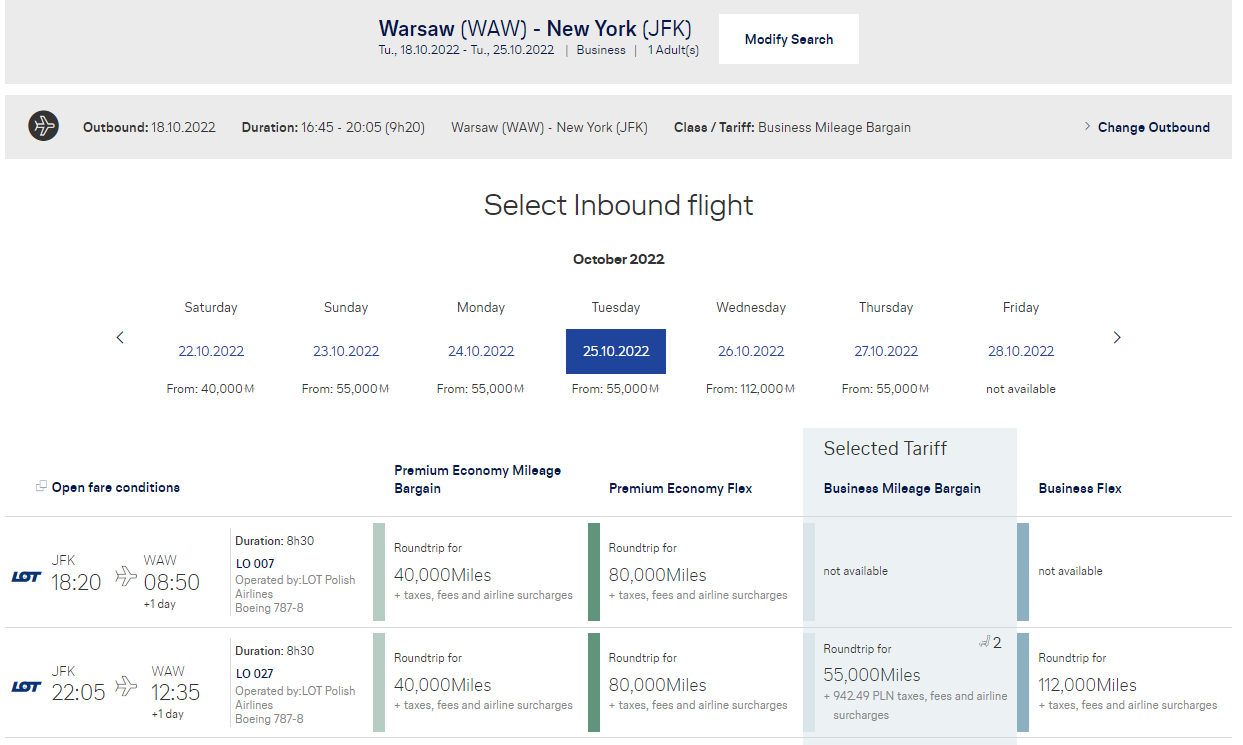Select Monday 24.10.2022 date
Viewport: 1243px width, 745px height.
tap(481, 351)
